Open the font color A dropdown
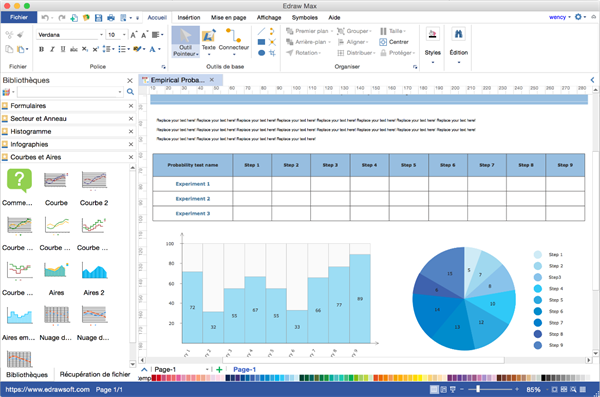The image size is (600, 397). (155, 49)
